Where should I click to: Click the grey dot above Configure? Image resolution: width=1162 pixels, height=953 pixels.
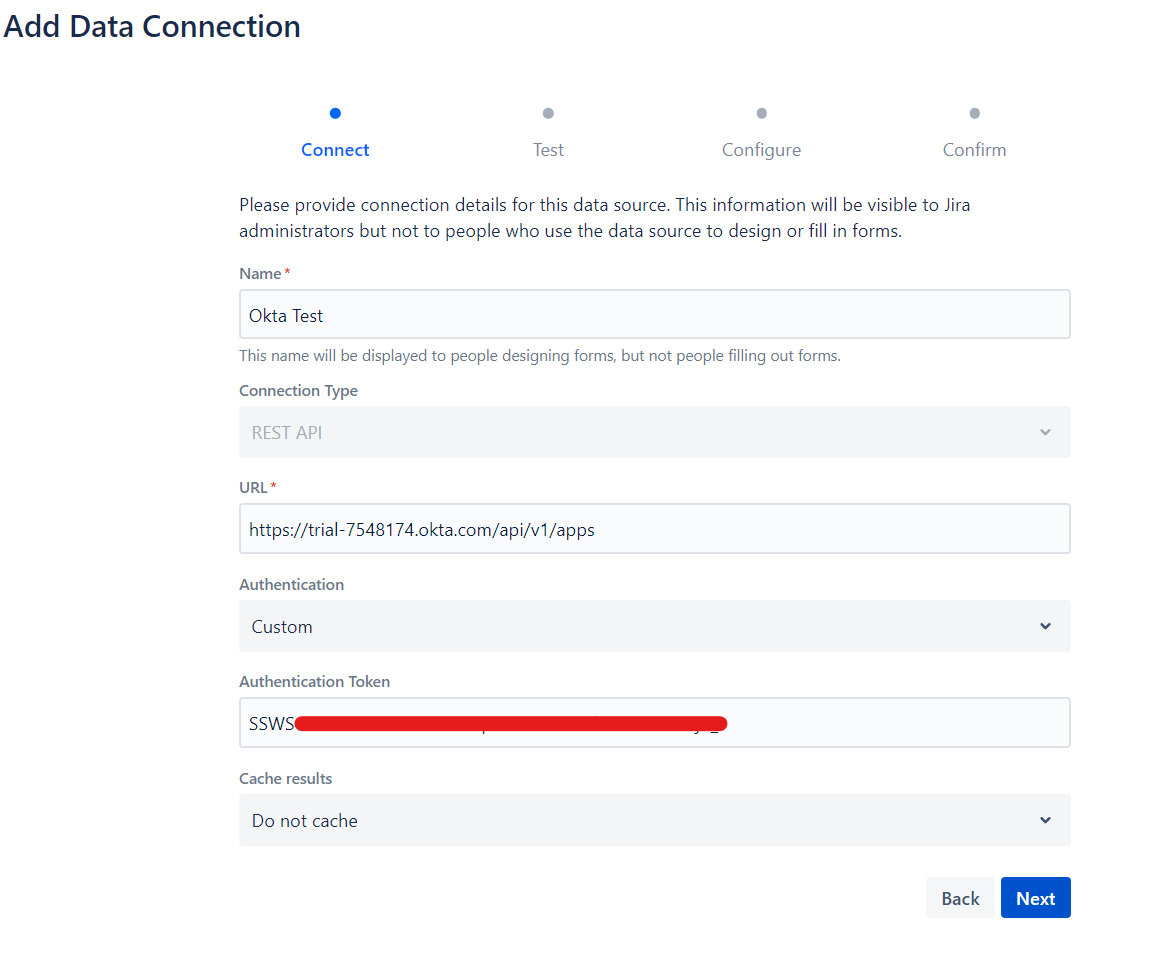tap(762, 113)
